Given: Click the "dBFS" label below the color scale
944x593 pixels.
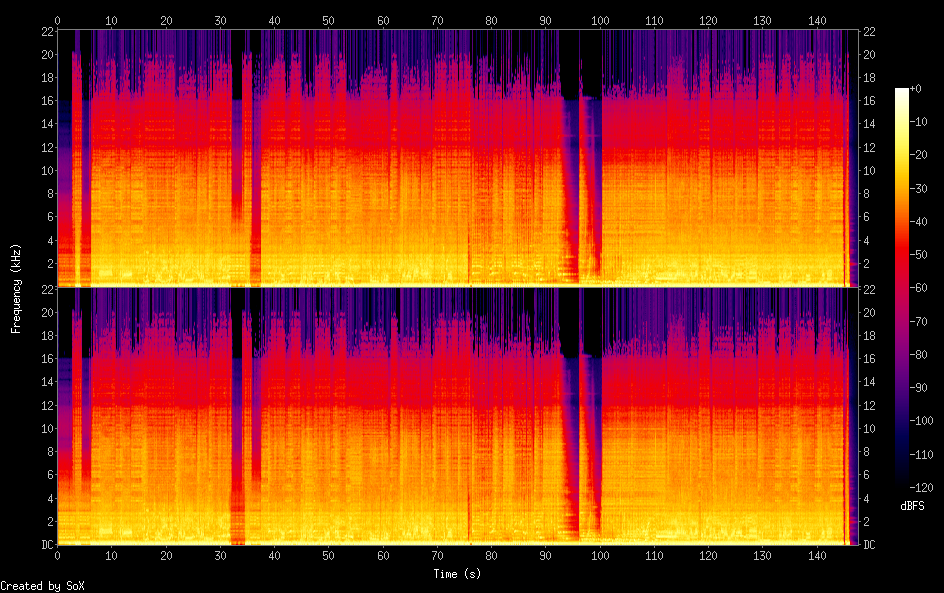Looking at the screenshot, I should 912,507.
